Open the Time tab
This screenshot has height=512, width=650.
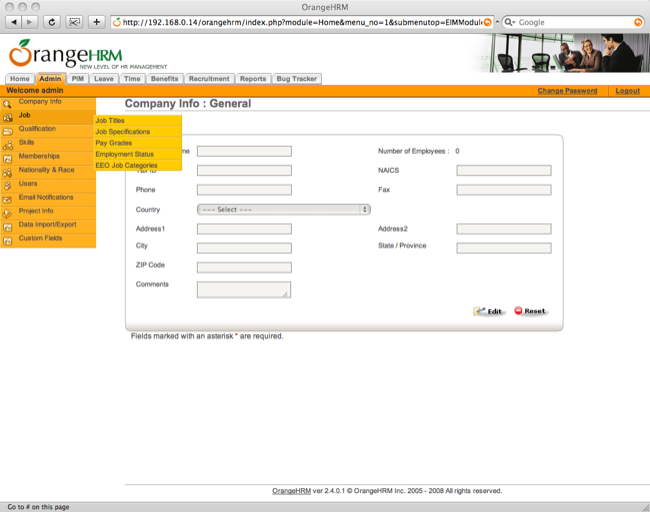click(x=132, y=79)
